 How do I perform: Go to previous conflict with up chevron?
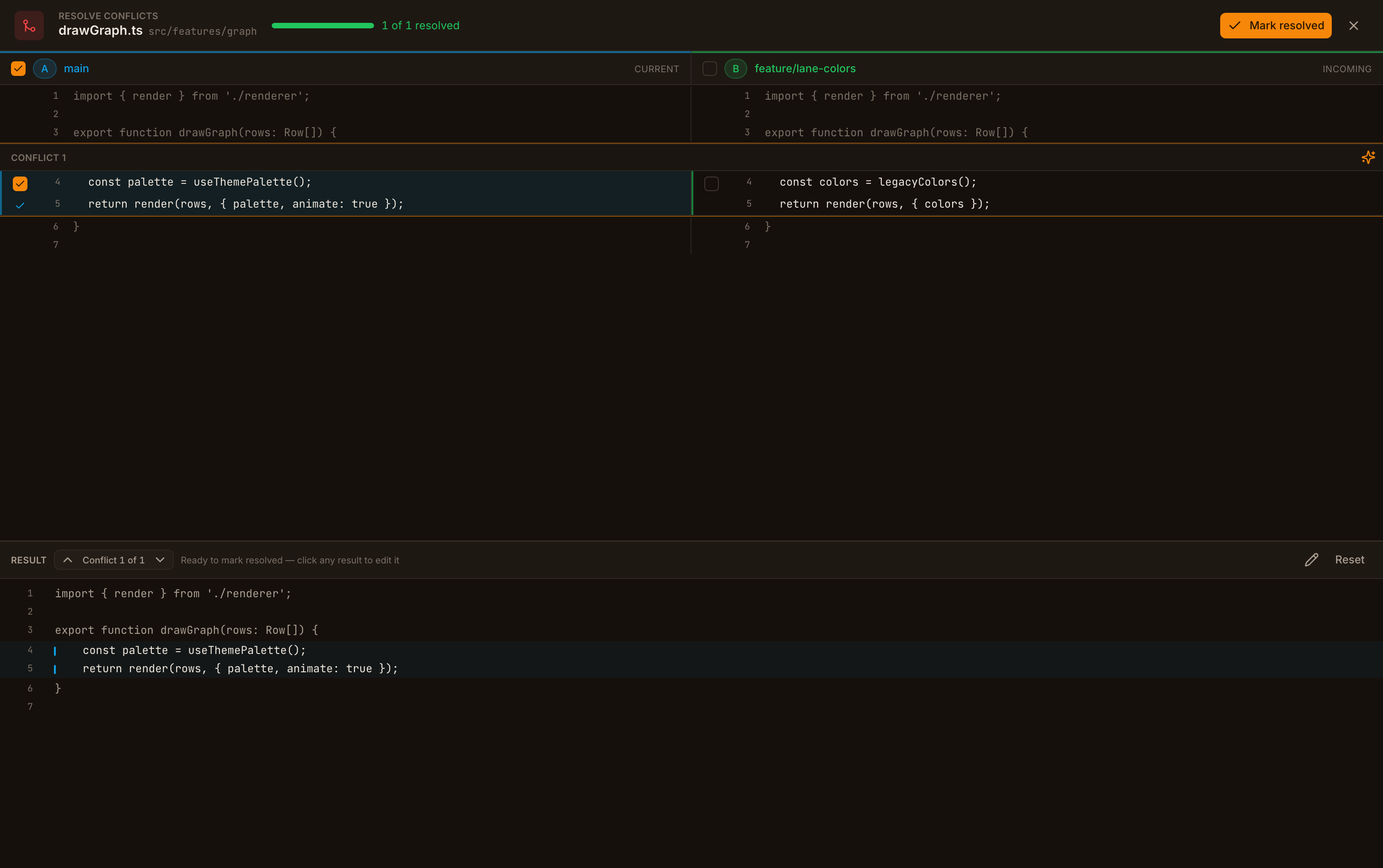[x=68, y=560]
